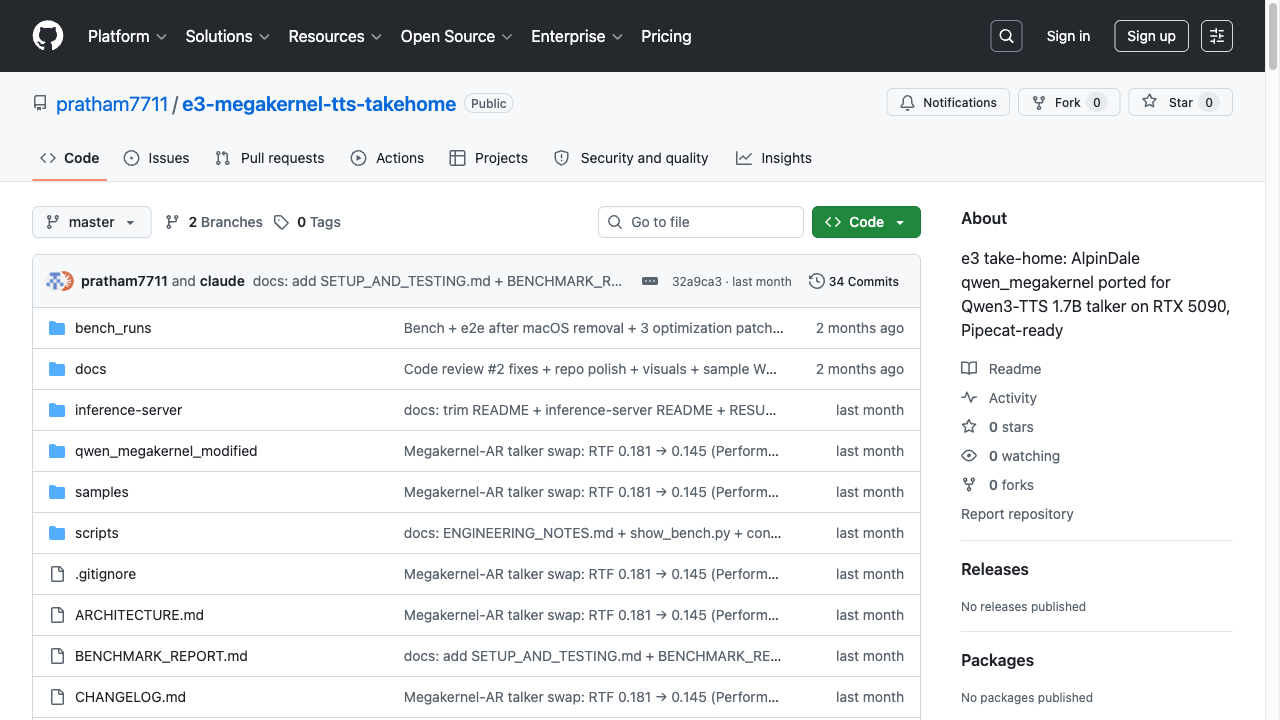This screenshot has height=720, width=1280.
Task: Click the page vertical scrollbar
Action: pyautogui.click(x=1273, y=360)
